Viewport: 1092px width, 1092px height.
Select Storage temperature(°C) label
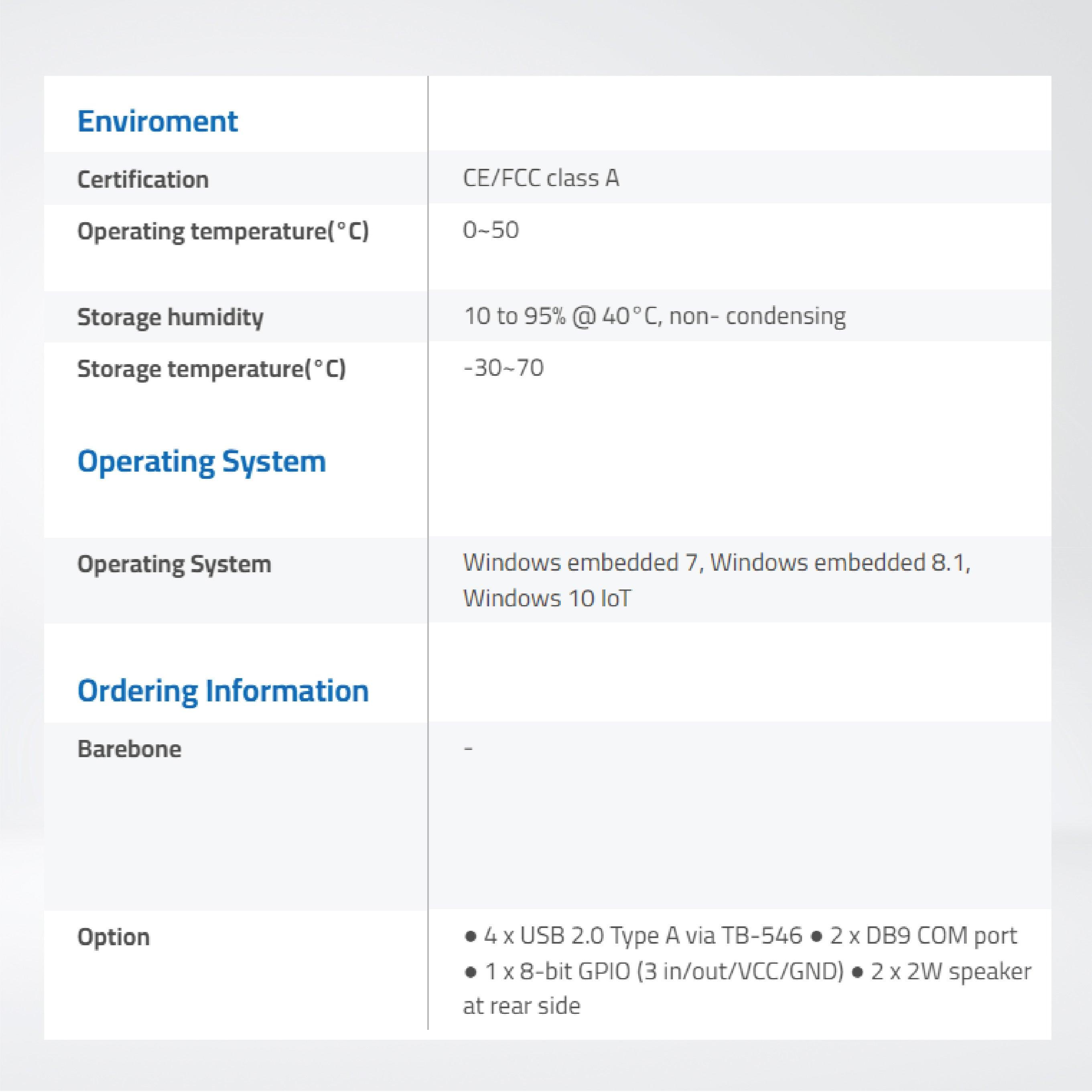pyautogui.click(x=211, y=369)
